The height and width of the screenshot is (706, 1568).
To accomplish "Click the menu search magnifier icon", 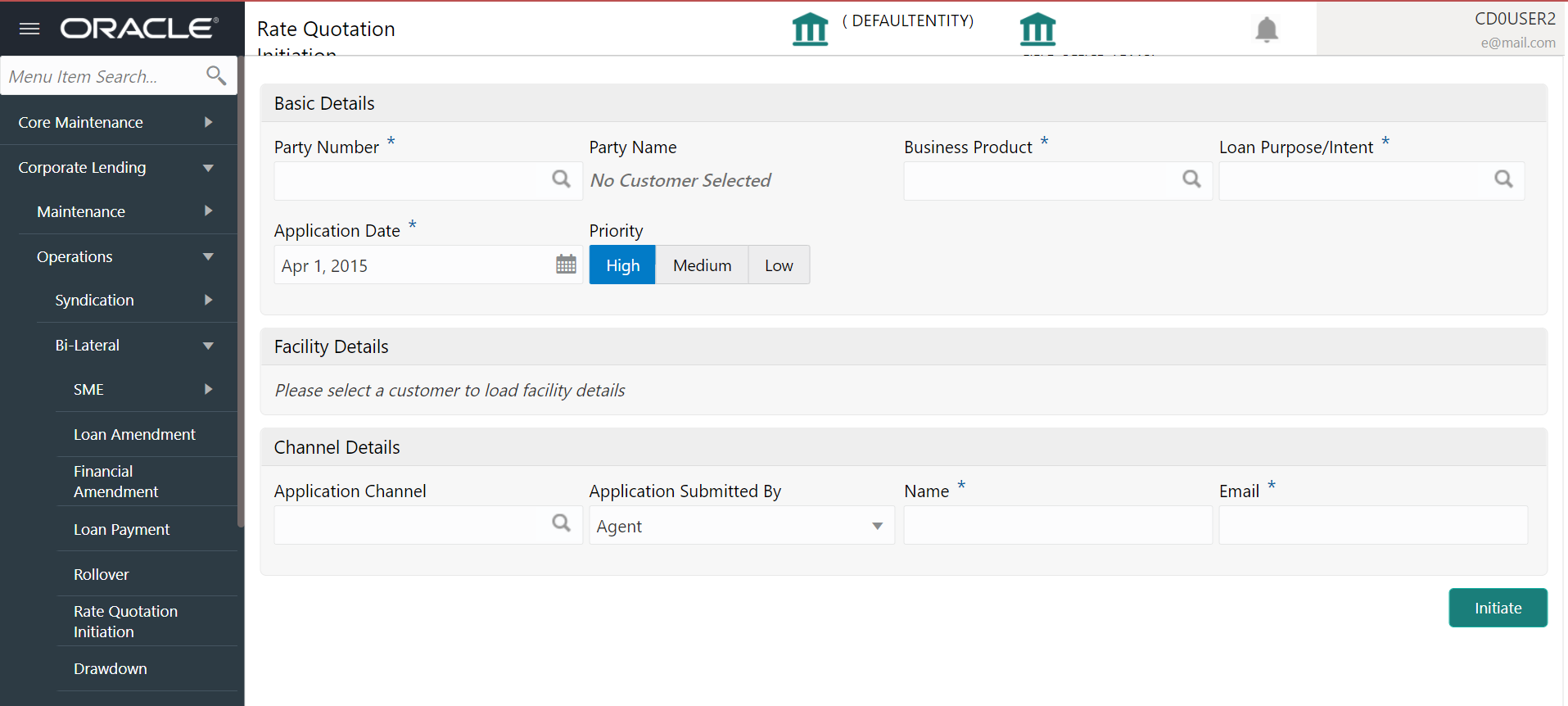I will click(x=216, y=75).
